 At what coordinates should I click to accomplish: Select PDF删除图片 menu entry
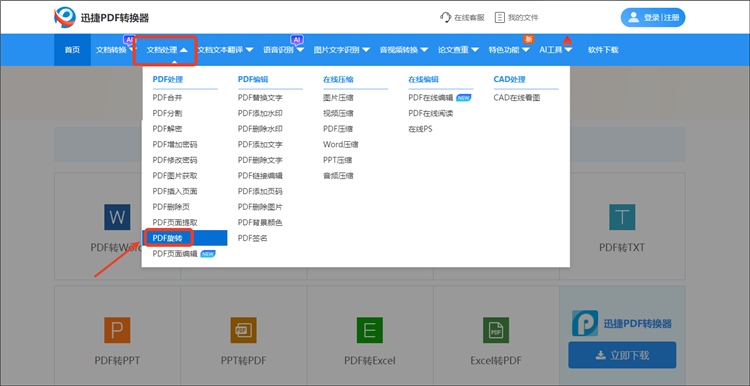pyautogui.click(x=260, y=207)
